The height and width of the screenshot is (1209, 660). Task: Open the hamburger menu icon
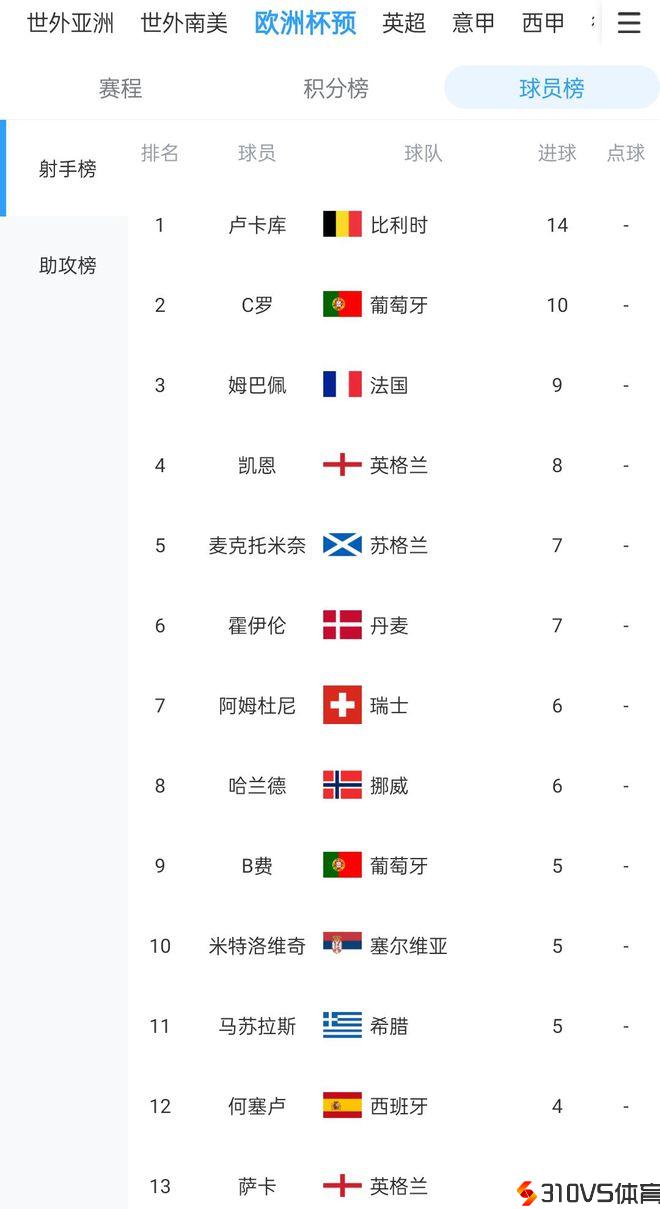[629, 23]
